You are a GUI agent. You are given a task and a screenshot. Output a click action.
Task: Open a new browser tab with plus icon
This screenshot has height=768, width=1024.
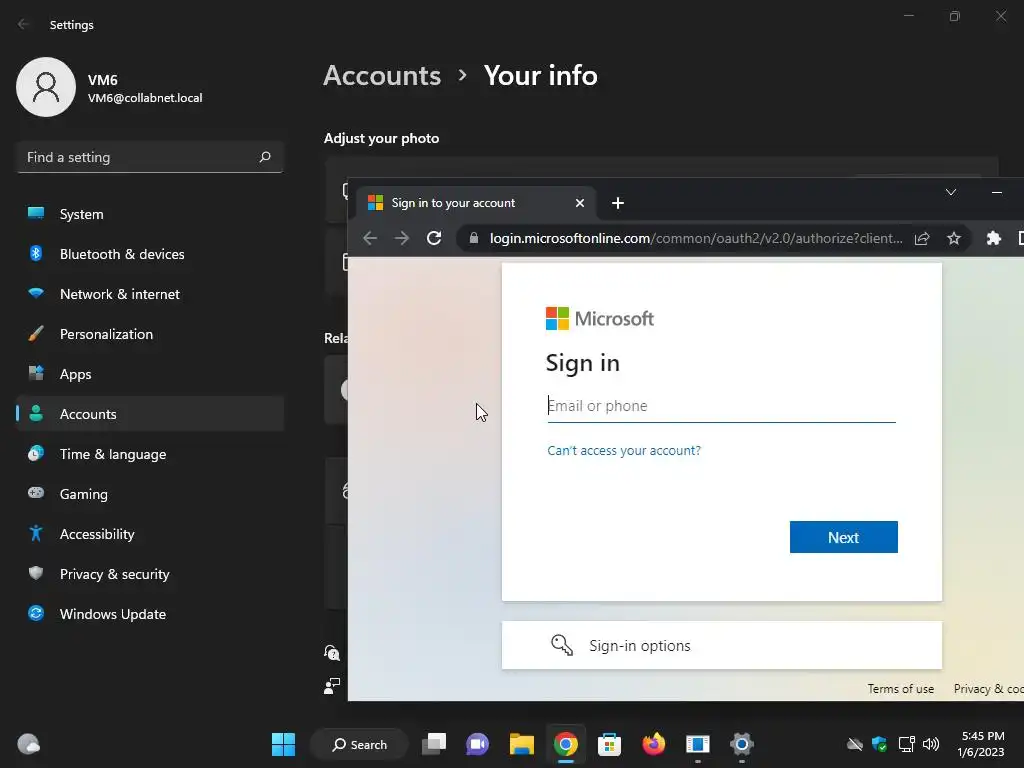point(618,203)
